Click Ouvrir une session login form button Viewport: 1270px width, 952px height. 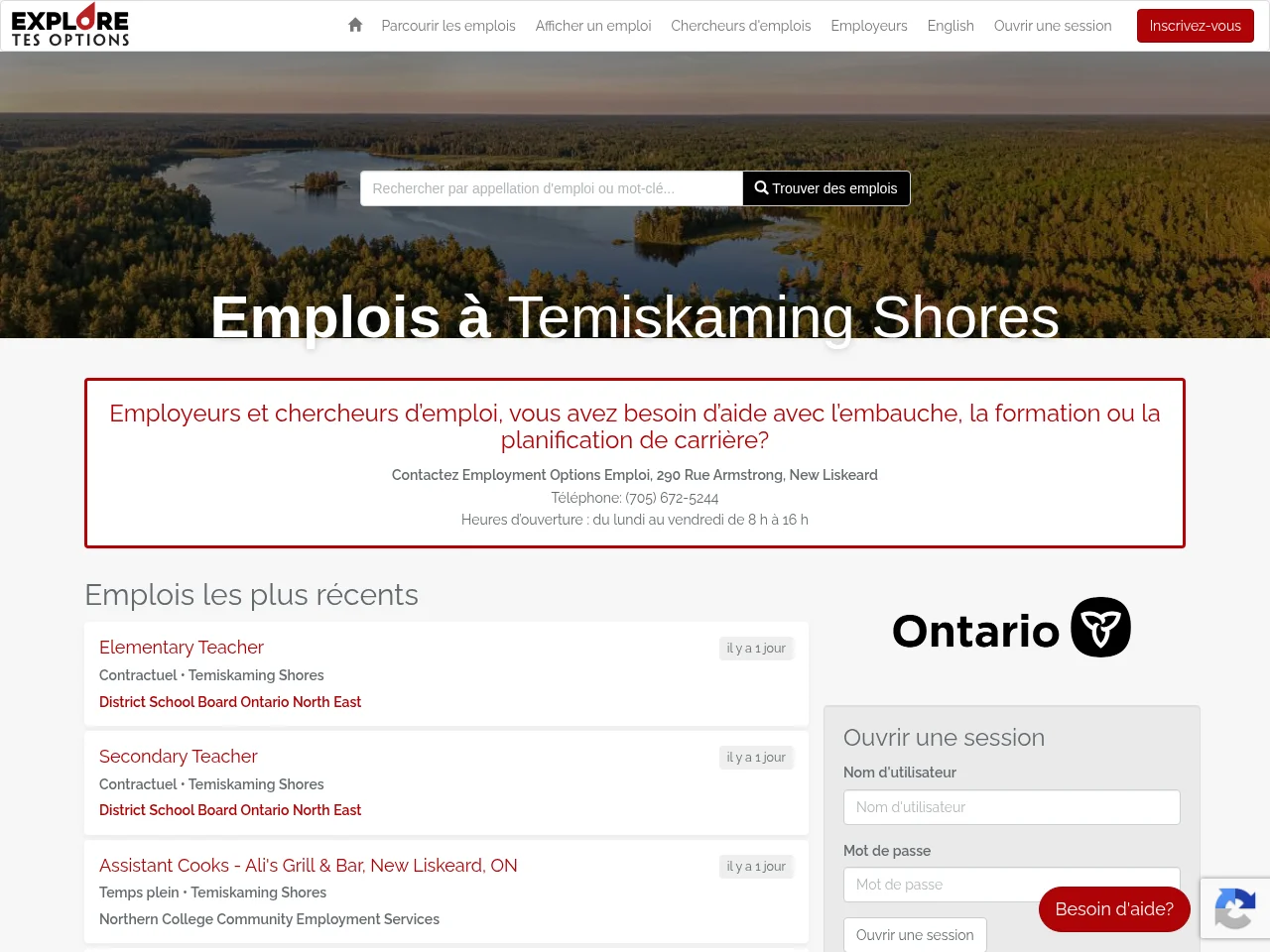pos(915,935)
